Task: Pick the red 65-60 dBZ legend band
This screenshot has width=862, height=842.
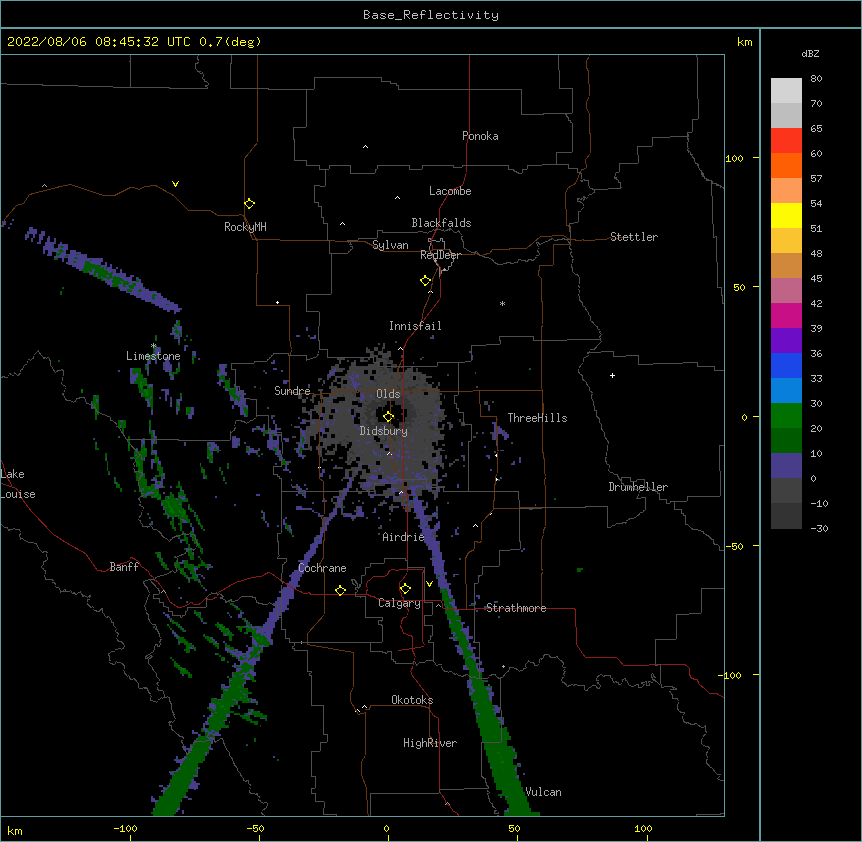Action: coord(786,140)
